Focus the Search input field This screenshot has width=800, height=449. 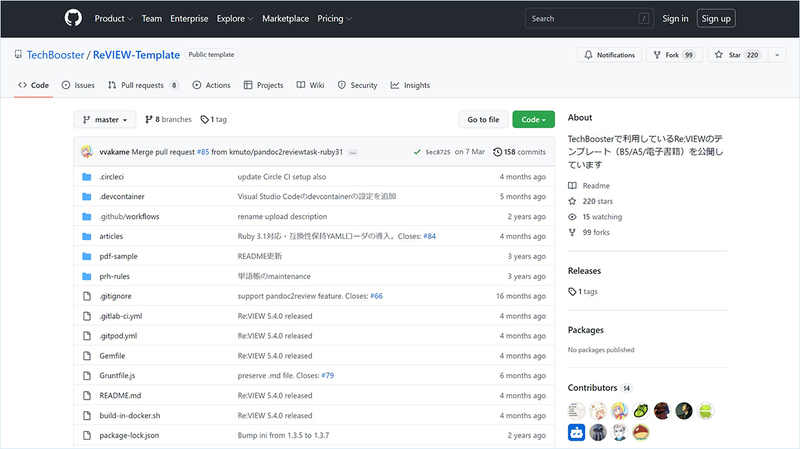(x=589, y=18)
